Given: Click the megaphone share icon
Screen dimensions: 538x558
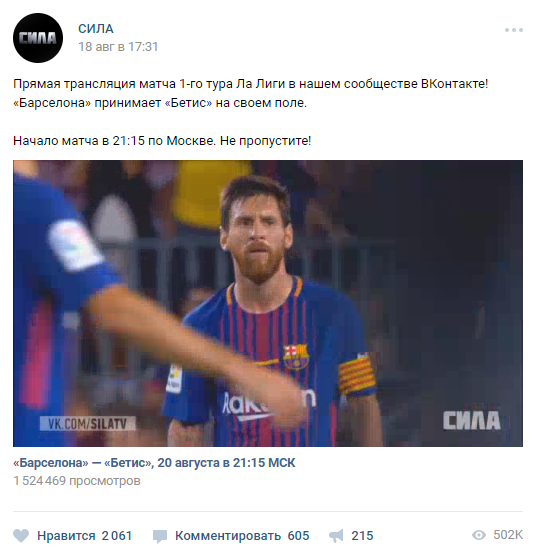Looking at the screenshot, I should pyautogui.click(x=336, y=536).
